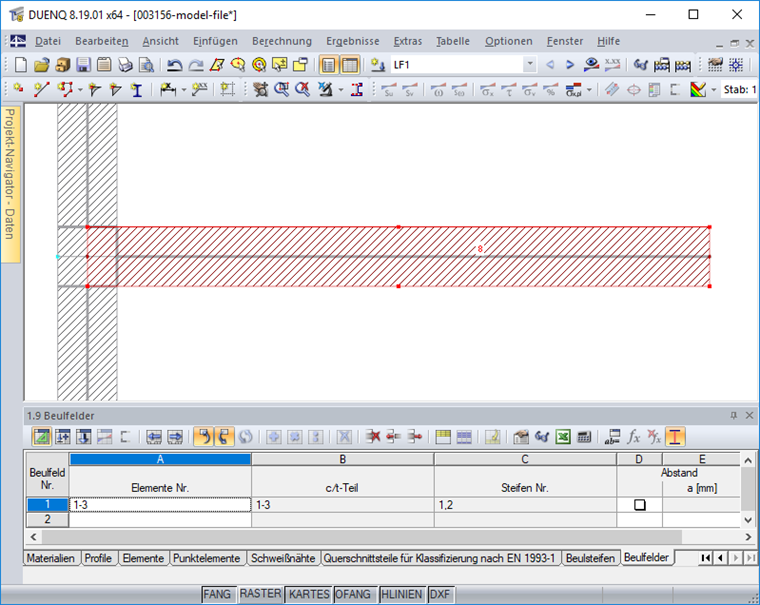Click the zoom window magnifier icon
The image size is (760, 605).
(x=281, y=89)
